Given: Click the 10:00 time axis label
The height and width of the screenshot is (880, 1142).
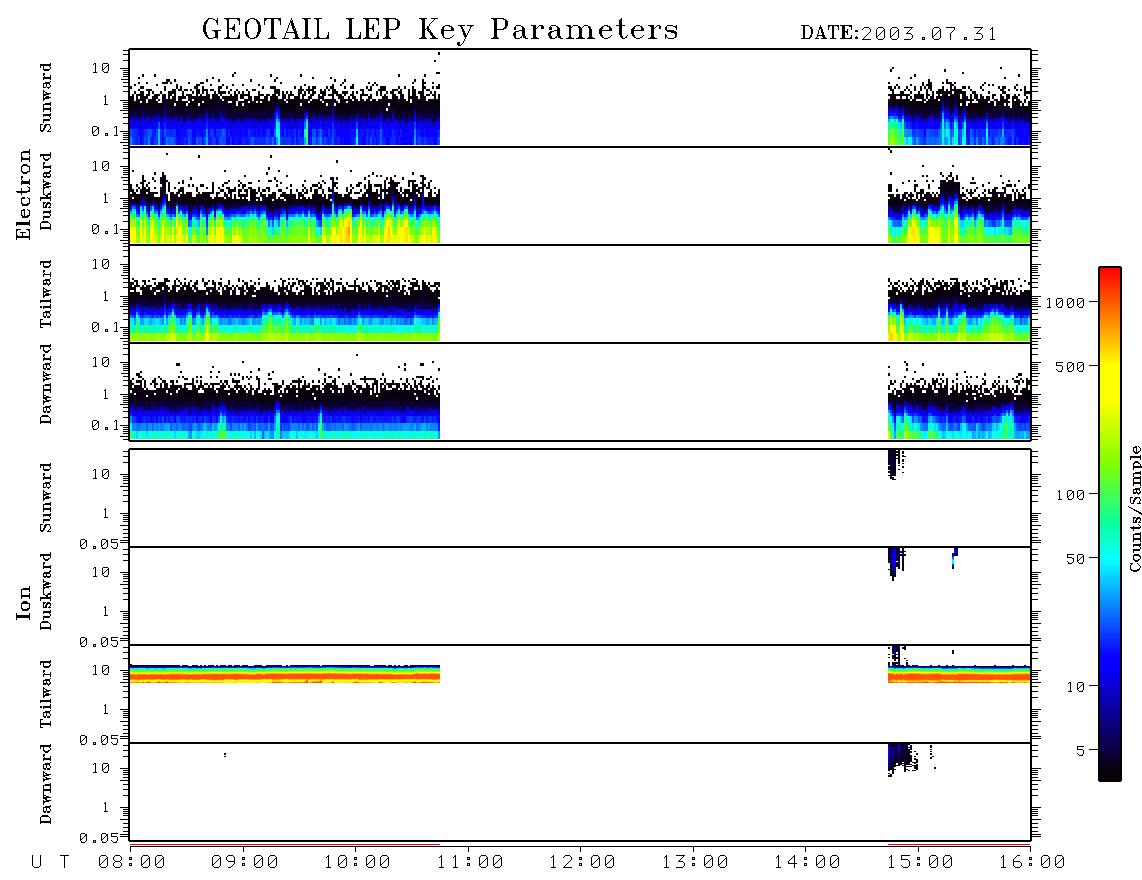Looking at the screenshot, I should (x=357, y=863).
